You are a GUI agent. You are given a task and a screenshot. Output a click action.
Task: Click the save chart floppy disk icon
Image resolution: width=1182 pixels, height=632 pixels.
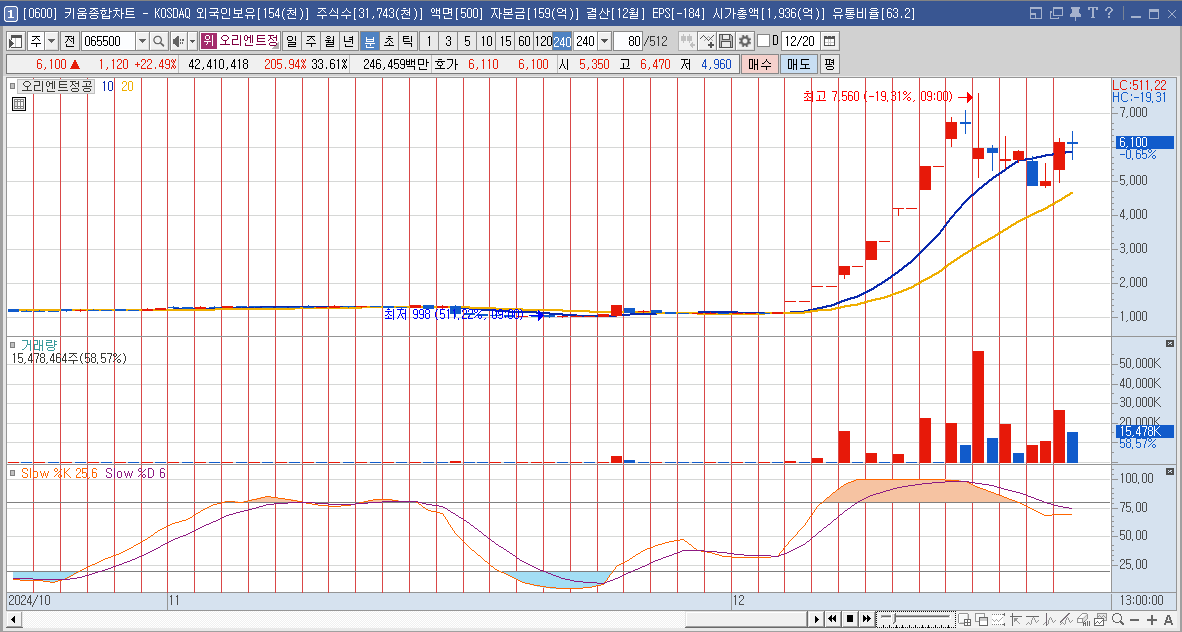[x=726, y=41]
